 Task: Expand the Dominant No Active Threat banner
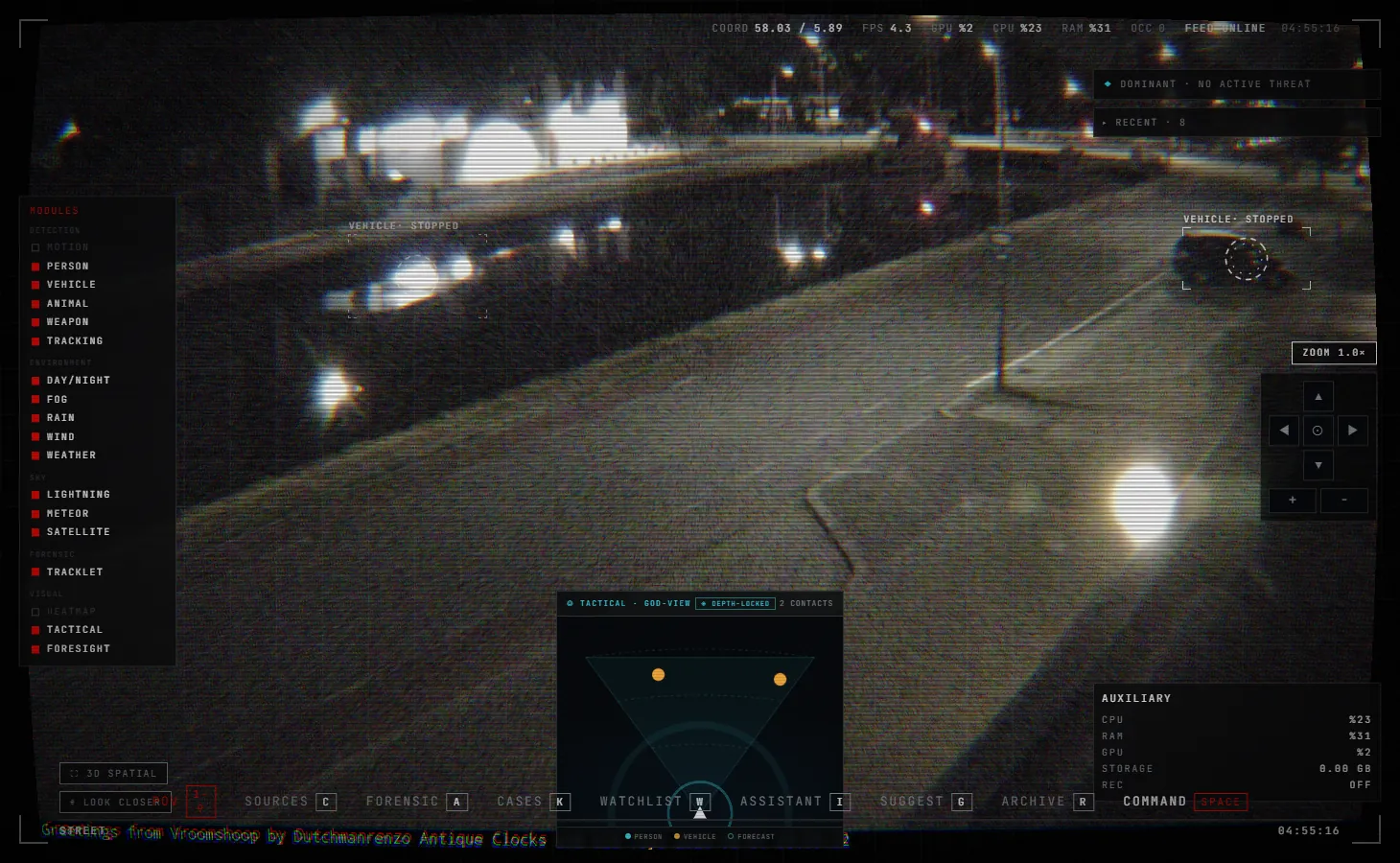coord(1236,84)
